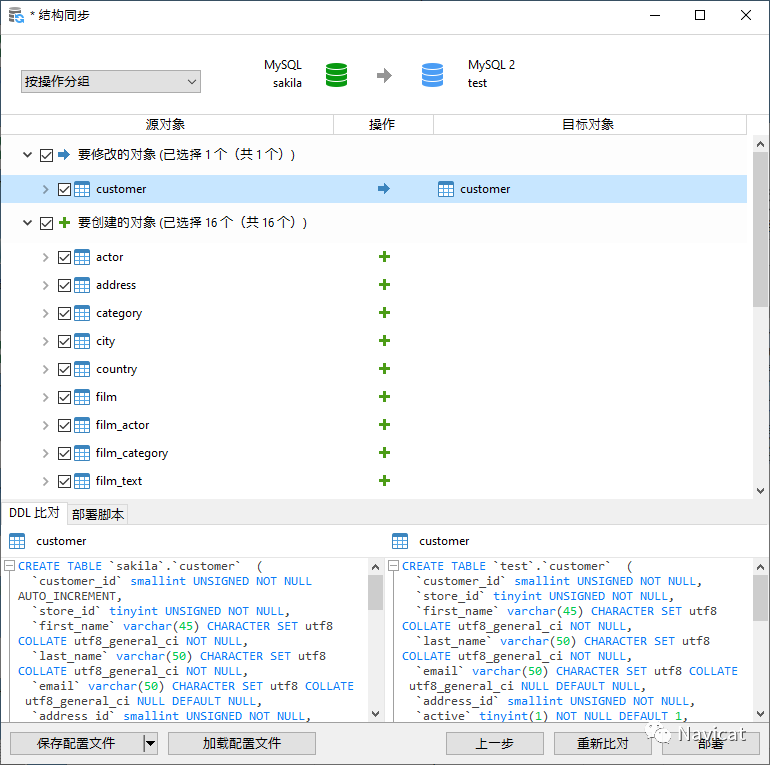Viewport: 770px width, 765px height.
Task: Click the film_category table icon
Action: point(82,453)
